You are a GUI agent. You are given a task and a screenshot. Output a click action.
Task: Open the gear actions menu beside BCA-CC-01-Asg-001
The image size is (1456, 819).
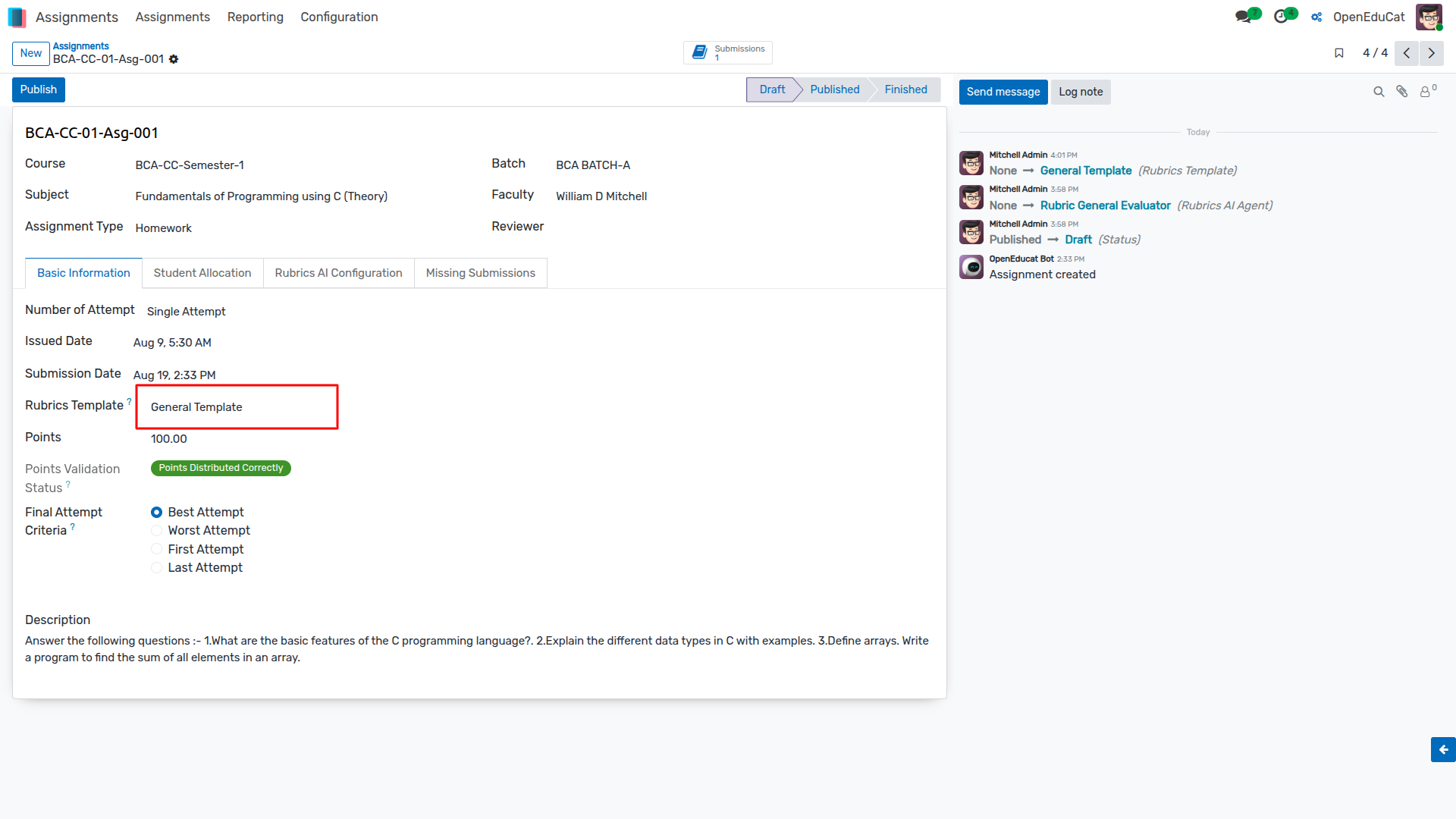pyautogui.click(x=174, y=59)
